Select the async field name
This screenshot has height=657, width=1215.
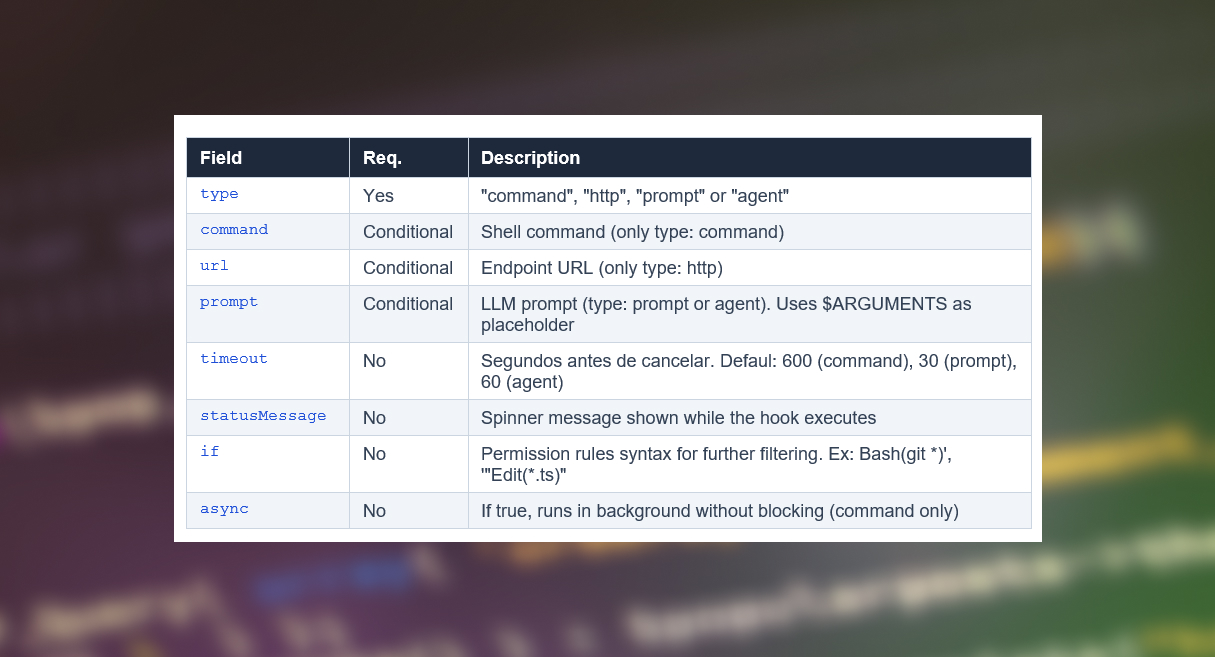pos(224,509)
